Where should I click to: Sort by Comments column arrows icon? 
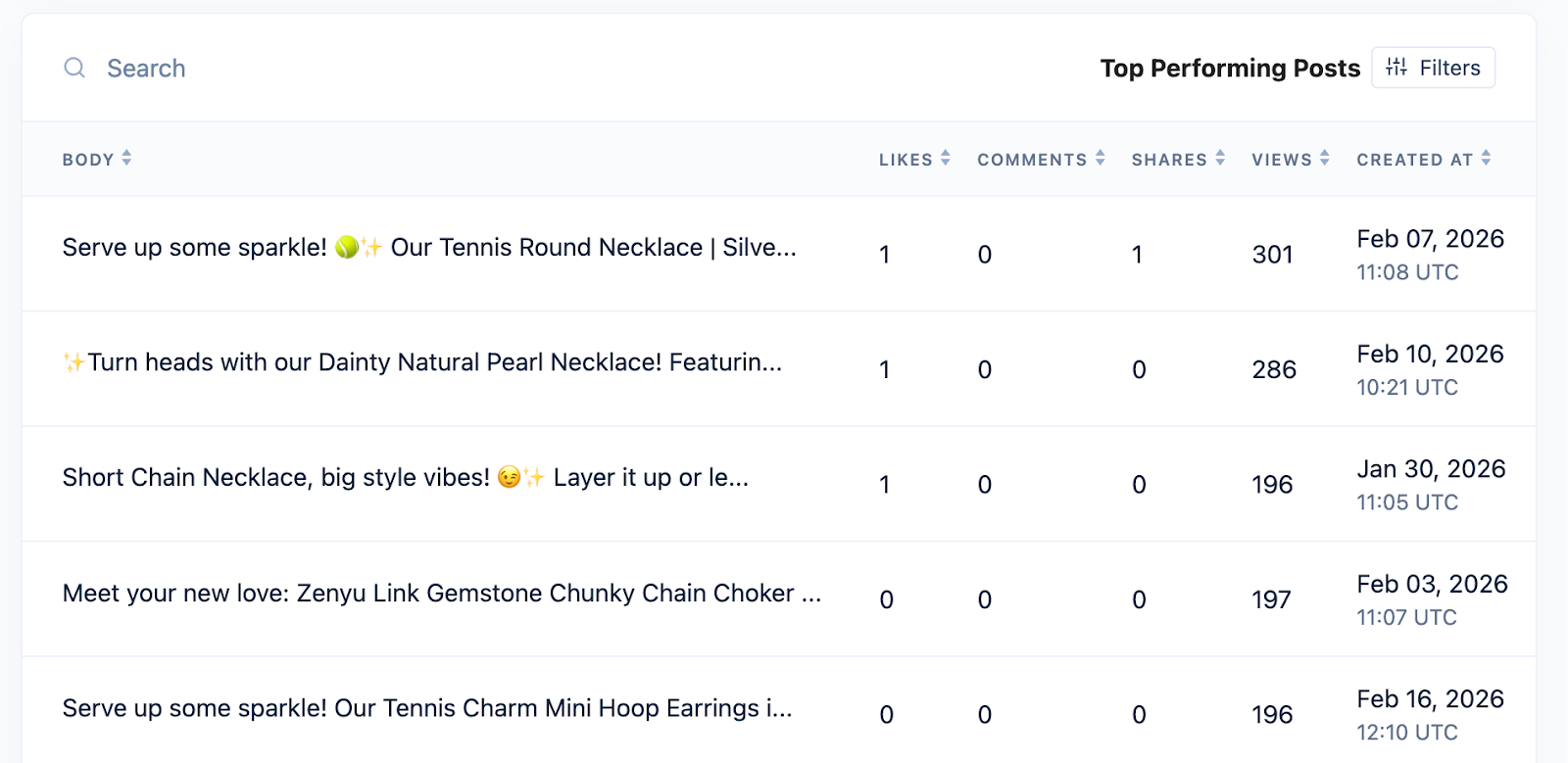coord(1101,158)
